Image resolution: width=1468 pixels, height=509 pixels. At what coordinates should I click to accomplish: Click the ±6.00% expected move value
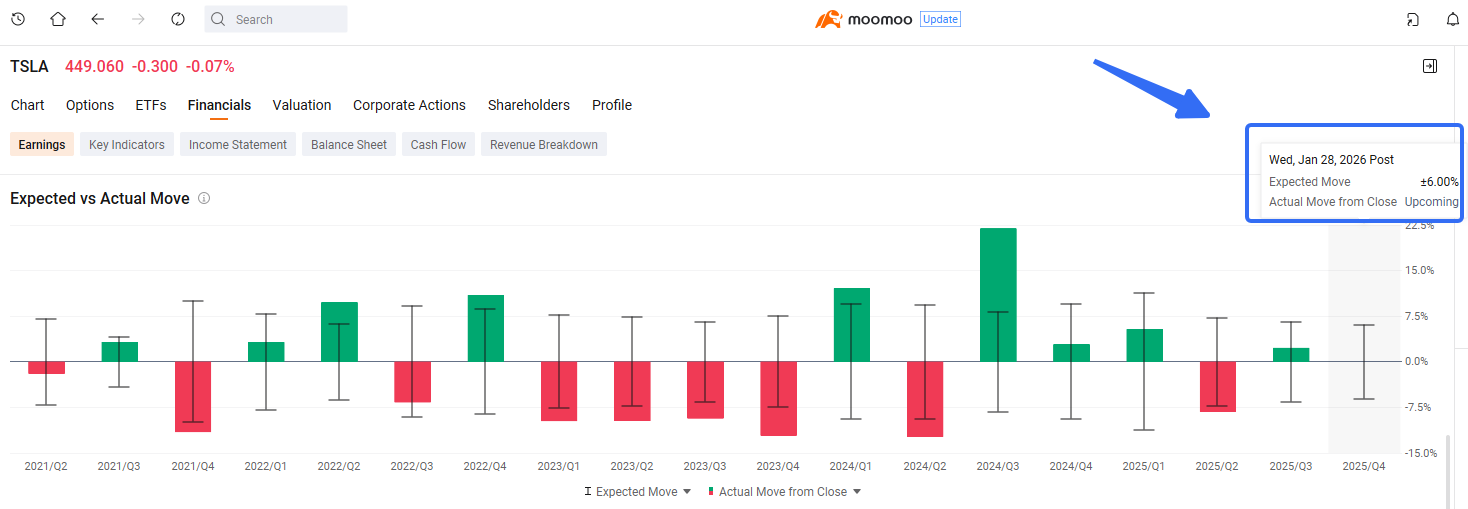[x=1439, y=182]
